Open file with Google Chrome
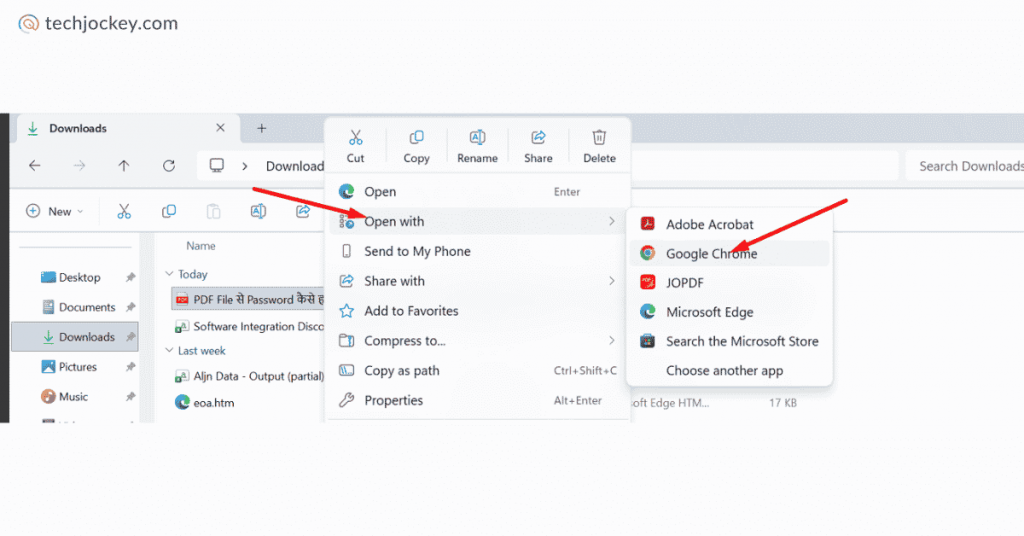 tap(729, 253)
